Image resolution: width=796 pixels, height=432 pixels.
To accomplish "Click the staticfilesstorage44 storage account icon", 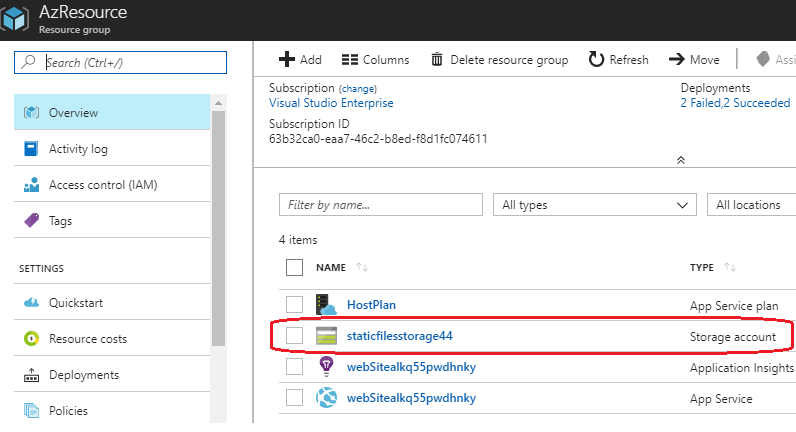I will point(326,336).
